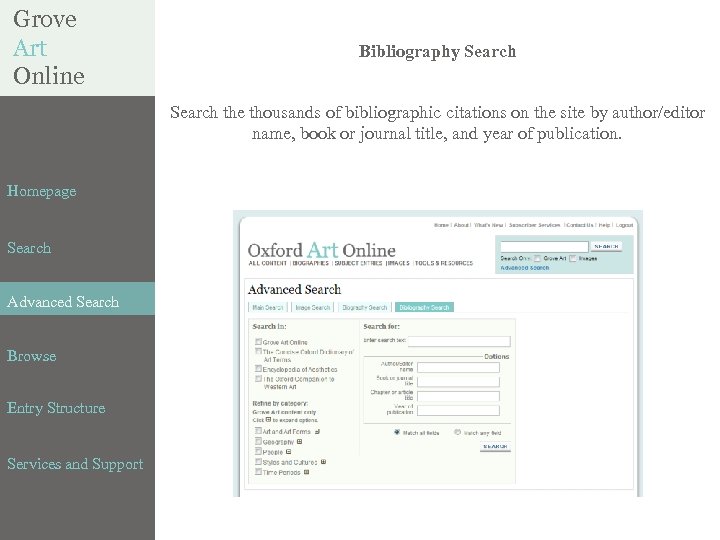Image resolution: width=720 pixels, height=540 pixels.
Task: Select the Match any field radio button
Action: pyautogui.click(x=457, y=432)
